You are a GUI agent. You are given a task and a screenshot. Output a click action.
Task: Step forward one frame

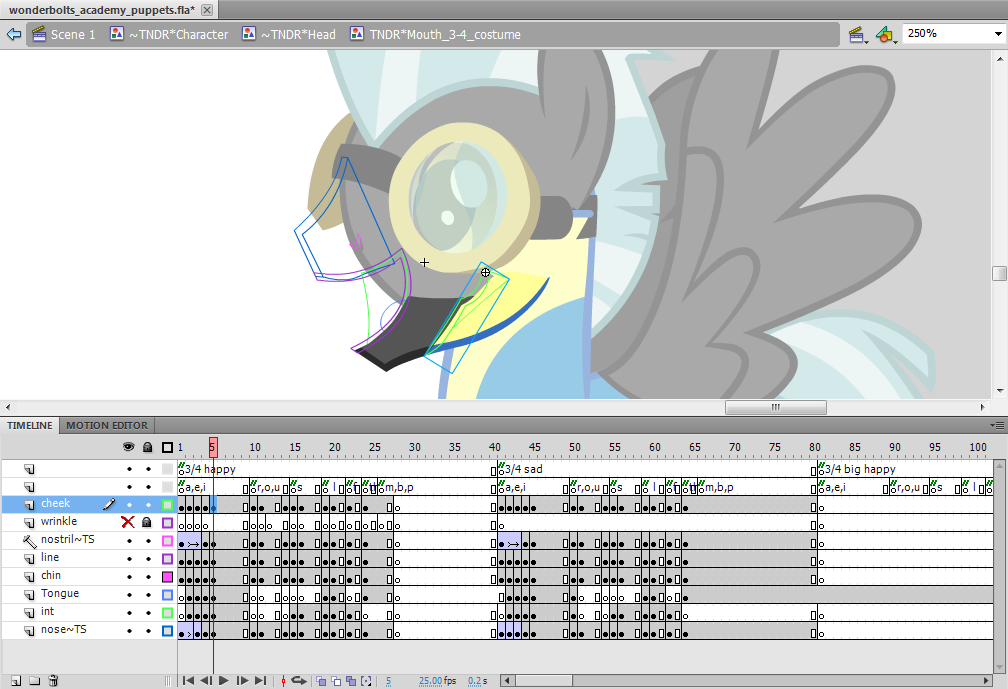[x=242, y=681]
